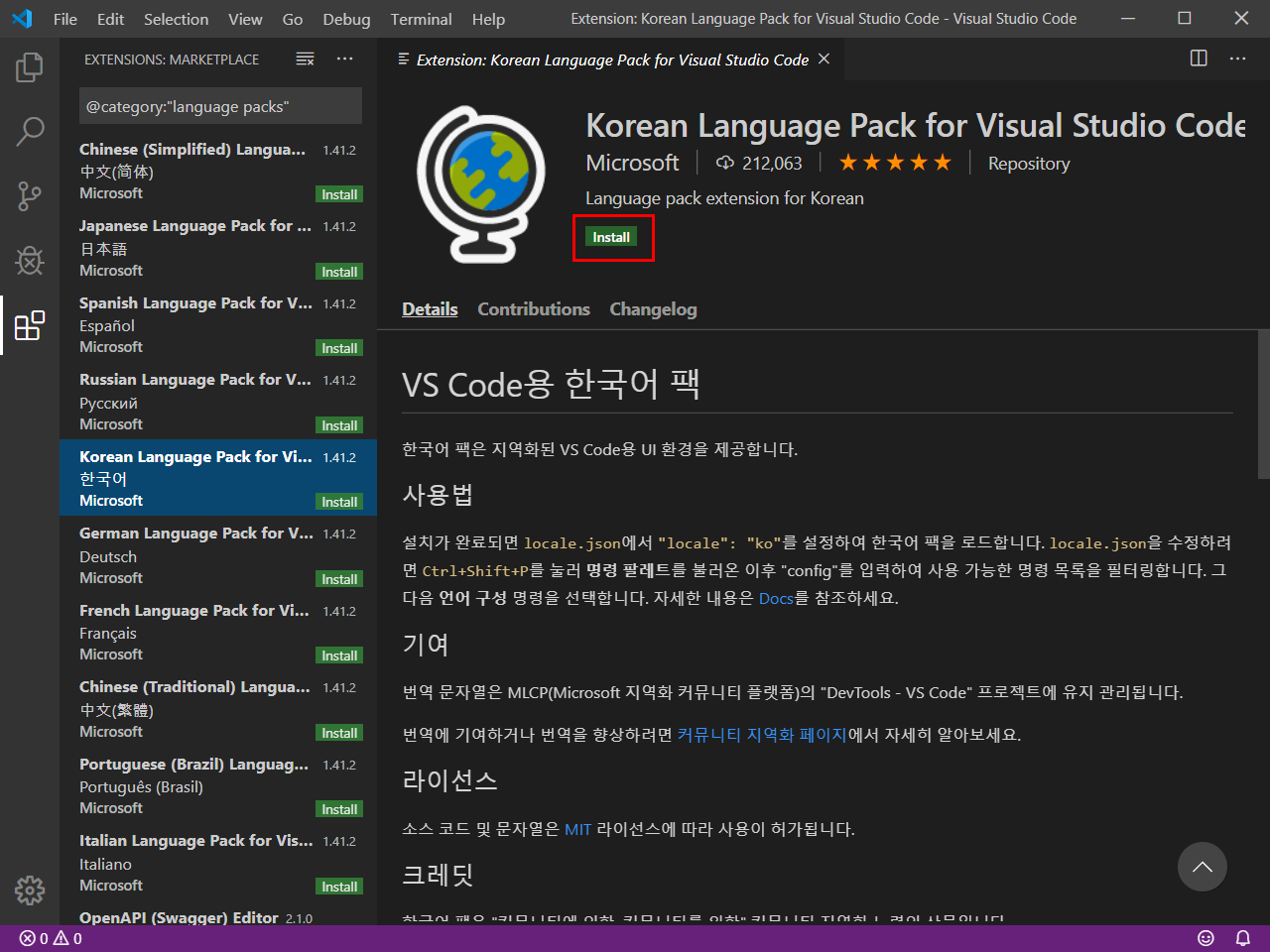The height and width of the screenshot is (952, 1270).
Task: Open the Repository link
Action: (x=1029, y=164)
